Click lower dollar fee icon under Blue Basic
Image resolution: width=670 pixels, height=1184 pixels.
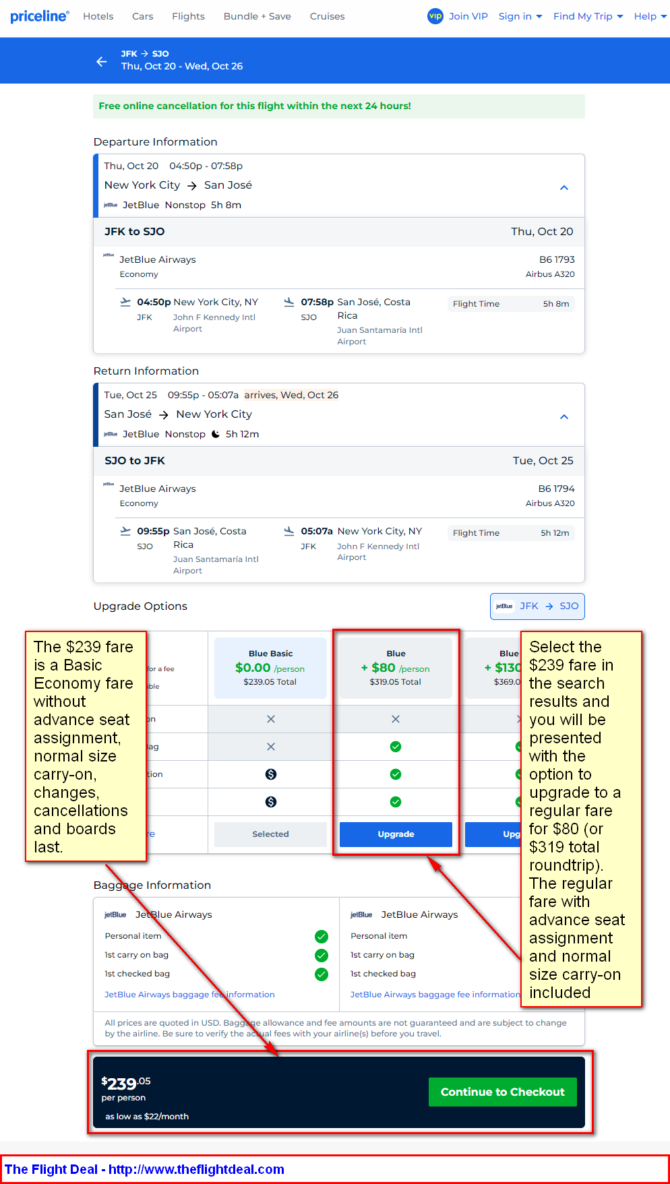click(x=271, y=801)
